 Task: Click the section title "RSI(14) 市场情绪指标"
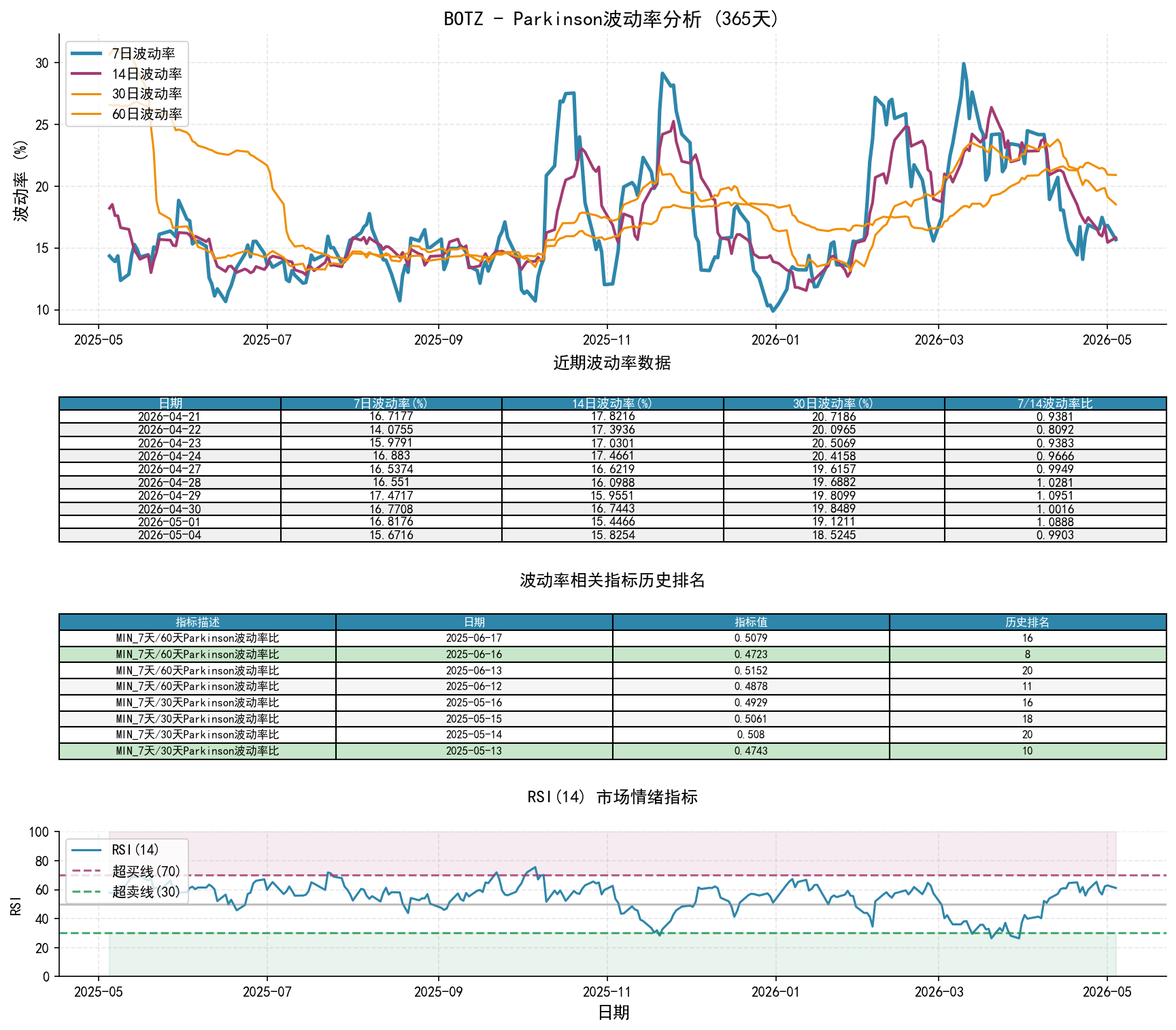612,797
